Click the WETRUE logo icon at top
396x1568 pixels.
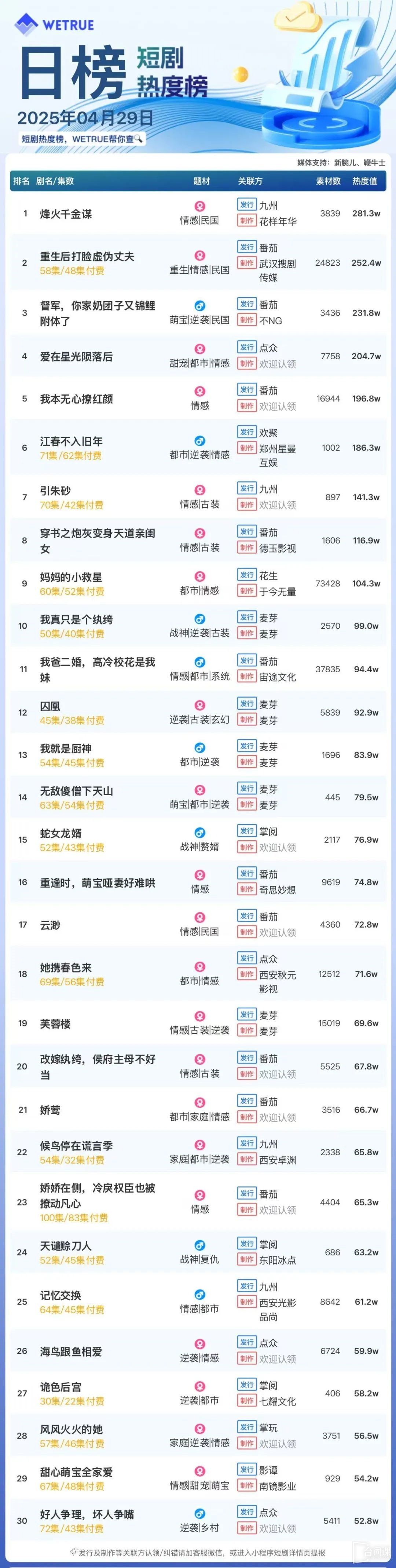(26, 24)
